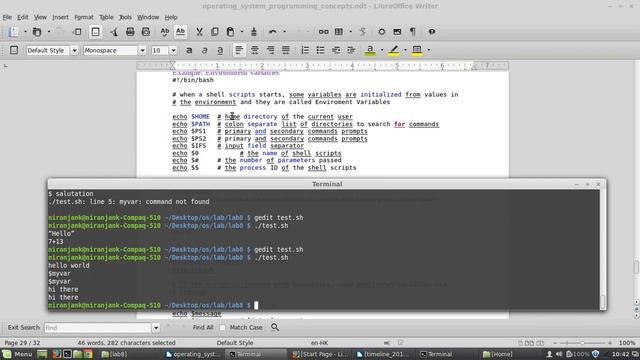Select book view layout in status bar
The height and width of the screenshot is (360, 640).
(x=540, y=343)
